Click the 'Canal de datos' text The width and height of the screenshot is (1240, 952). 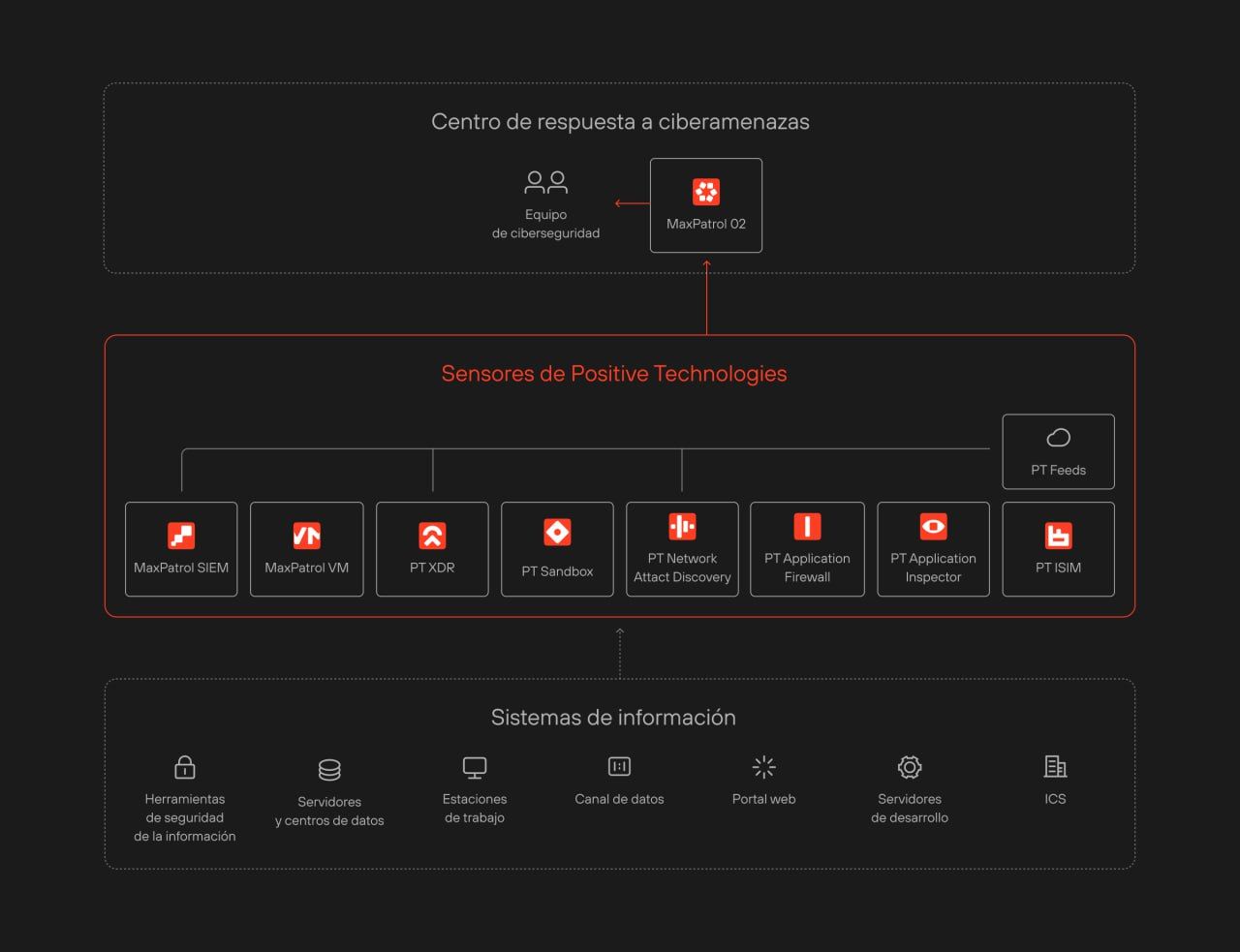click(x=619, y=799)
